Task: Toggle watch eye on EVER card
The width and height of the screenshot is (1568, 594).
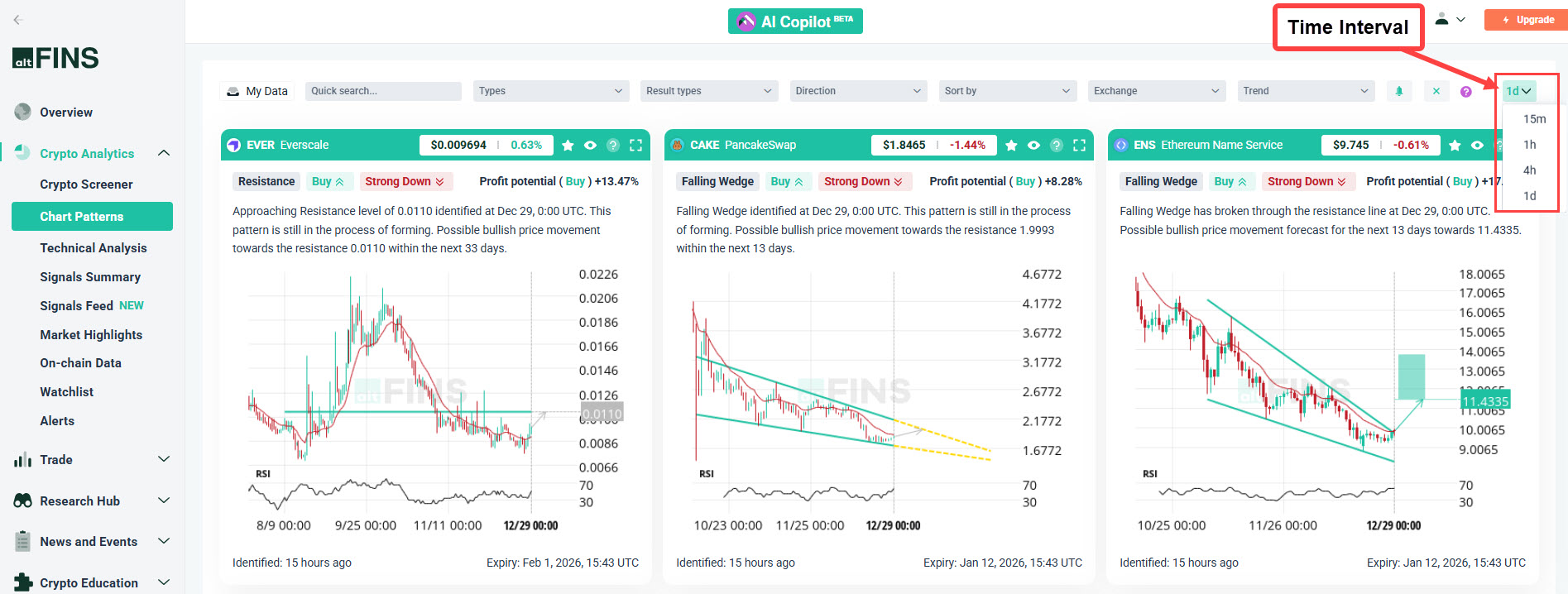Action: click(x=590, y=145)
